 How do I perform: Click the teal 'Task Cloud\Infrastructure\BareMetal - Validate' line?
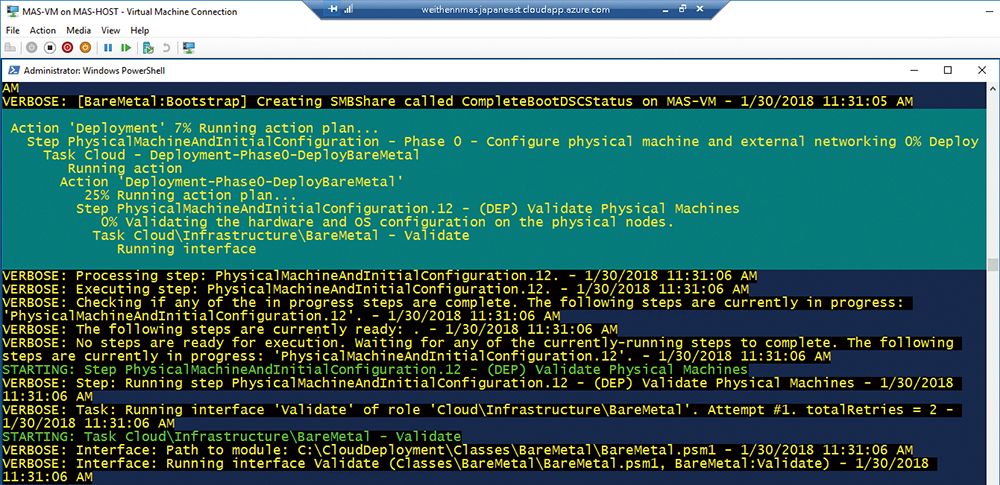(x=281, y=235)
